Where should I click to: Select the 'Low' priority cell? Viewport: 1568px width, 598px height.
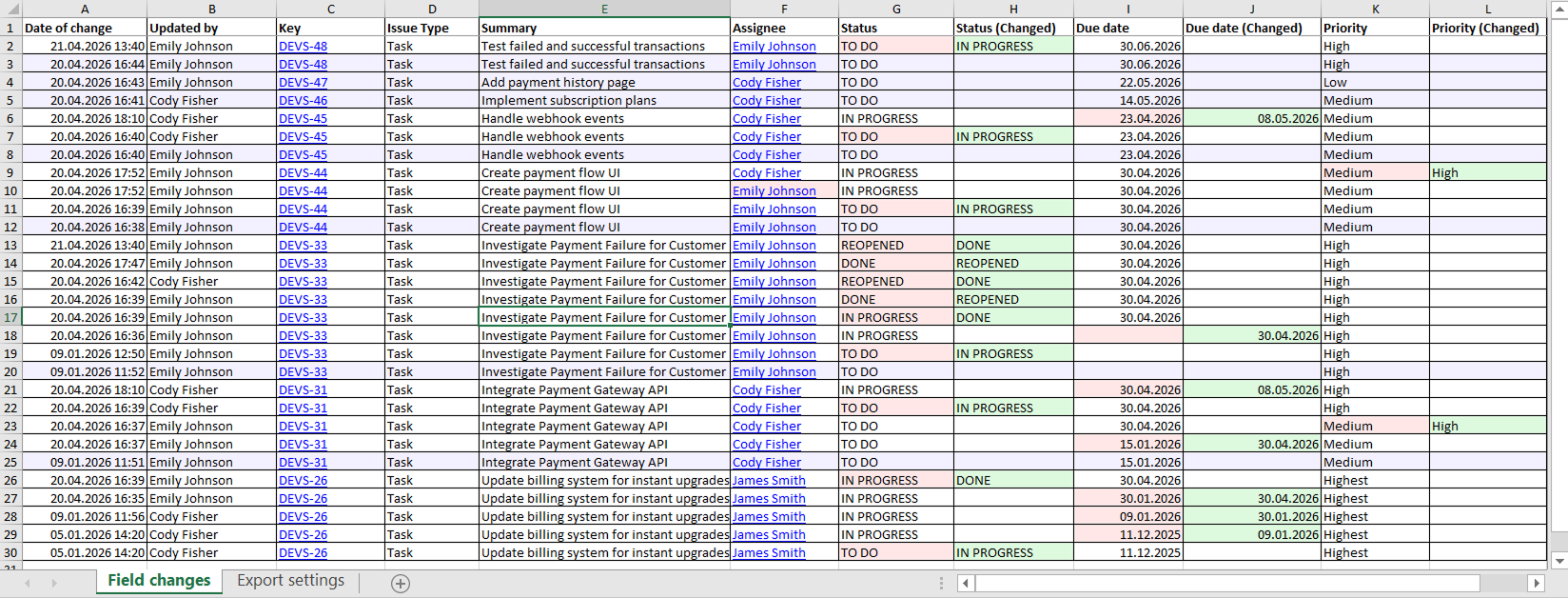[1375, 82]
